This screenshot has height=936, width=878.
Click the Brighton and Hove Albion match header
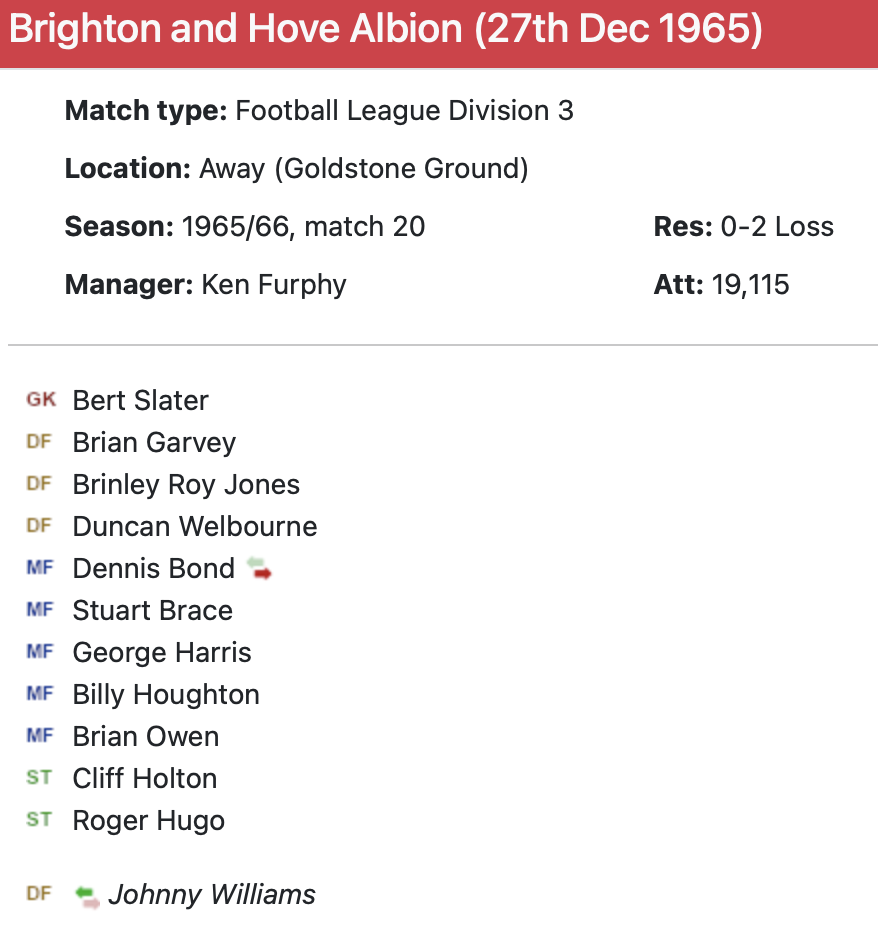pos(386,31)
